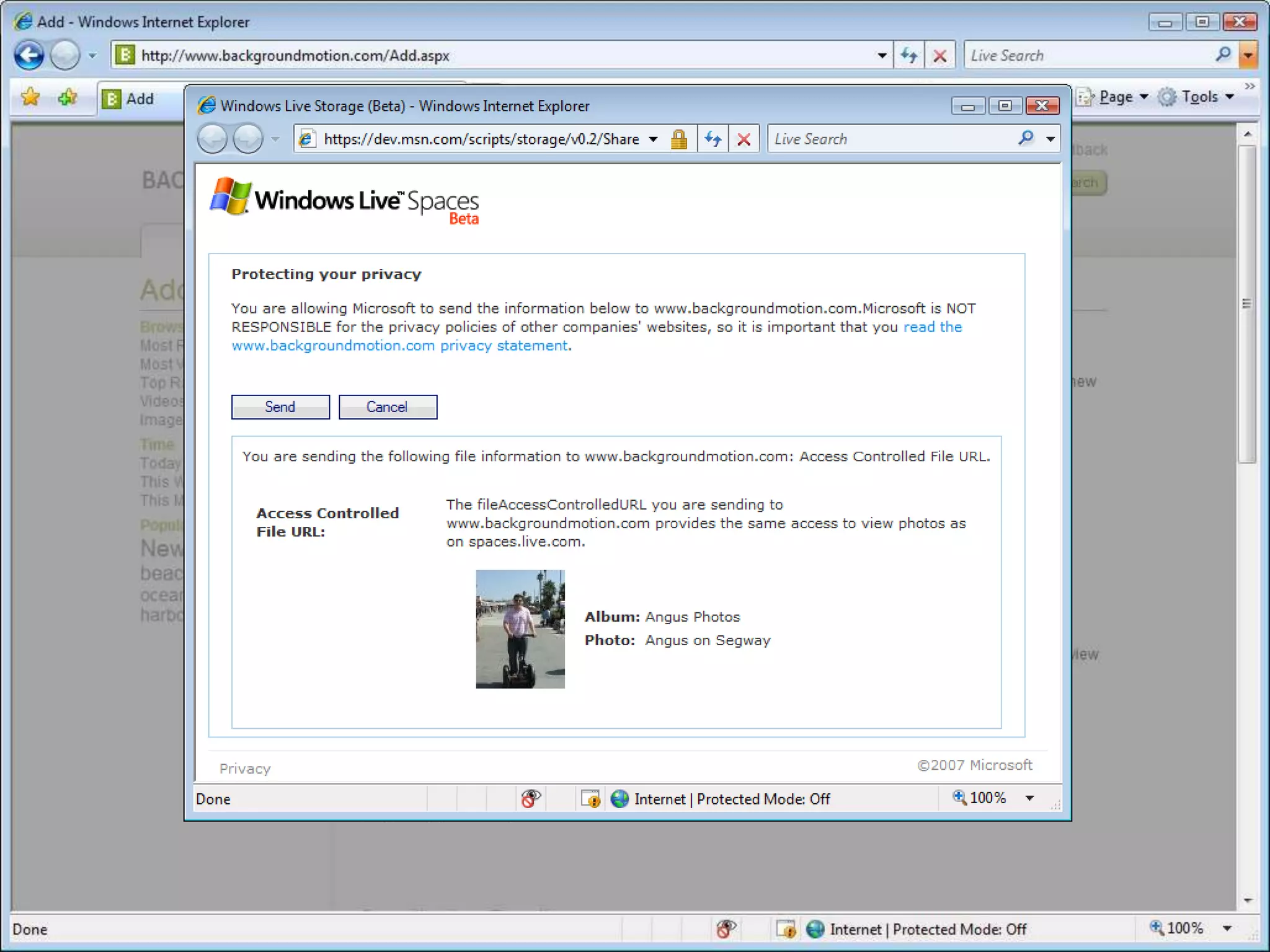
Task: Click the Forward arrow in main window
Action: 65,56
